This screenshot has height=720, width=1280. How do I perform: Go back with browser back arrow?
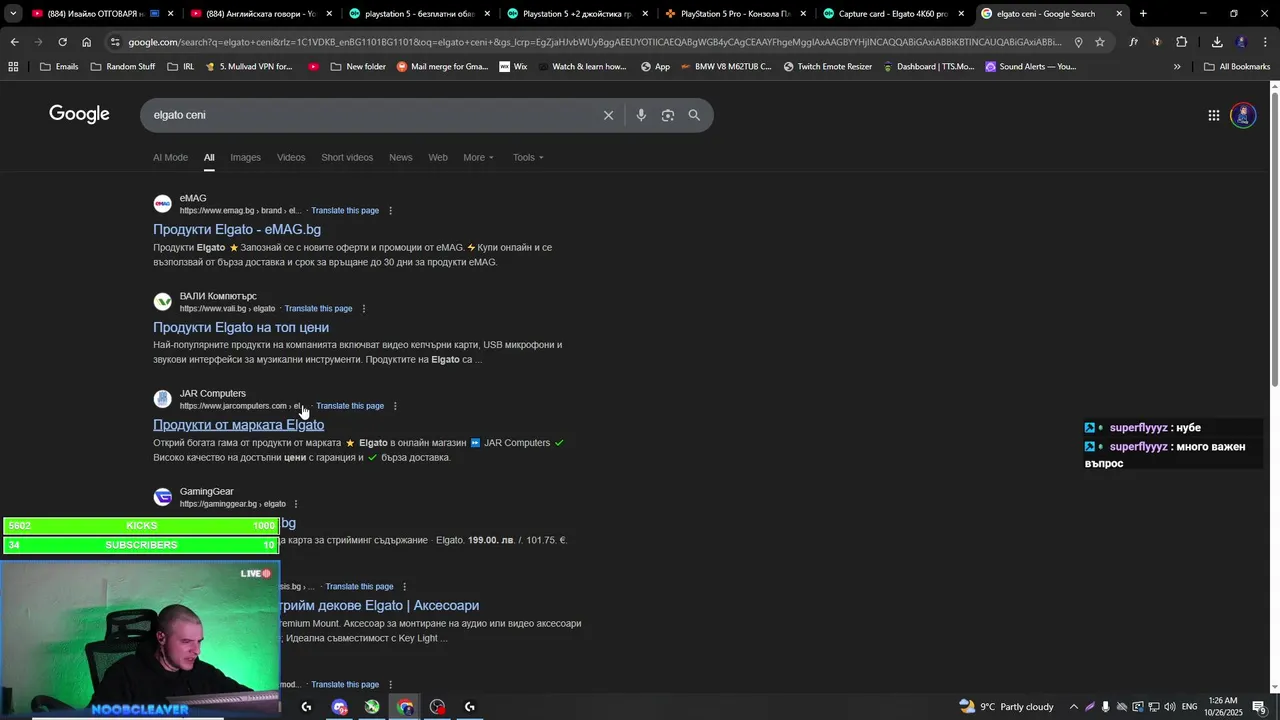(14, 42)
